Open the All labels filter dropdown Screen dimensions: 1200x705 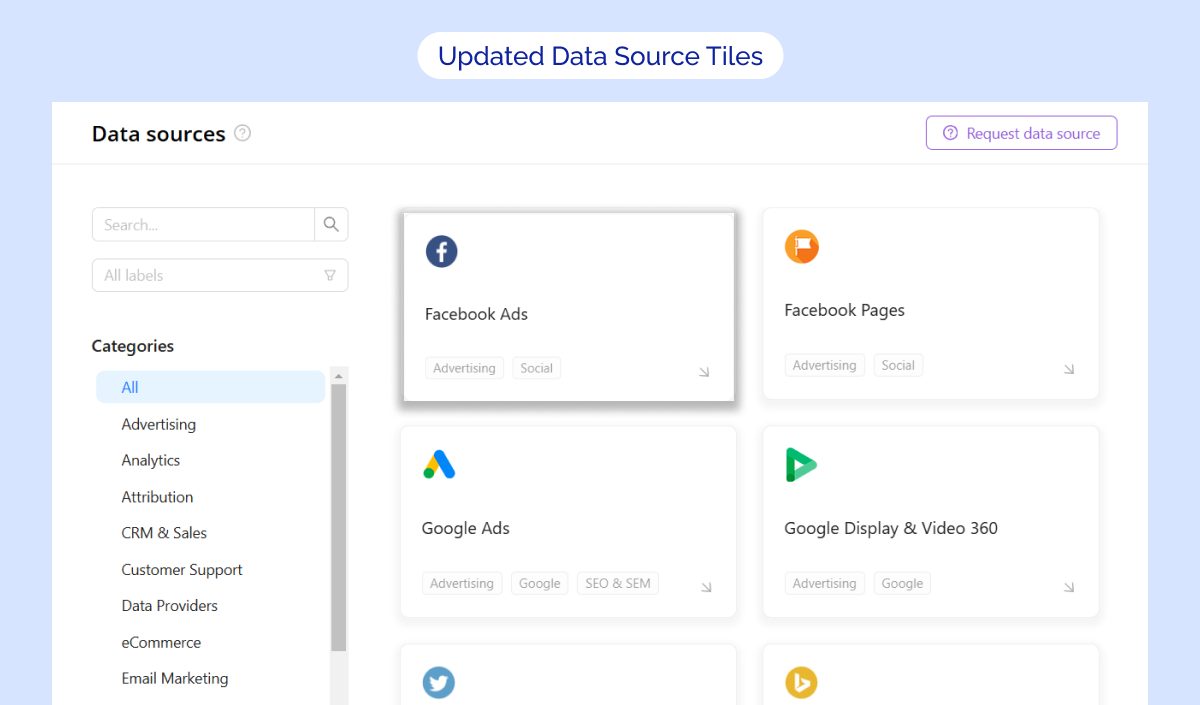click(x=220, y=275)
